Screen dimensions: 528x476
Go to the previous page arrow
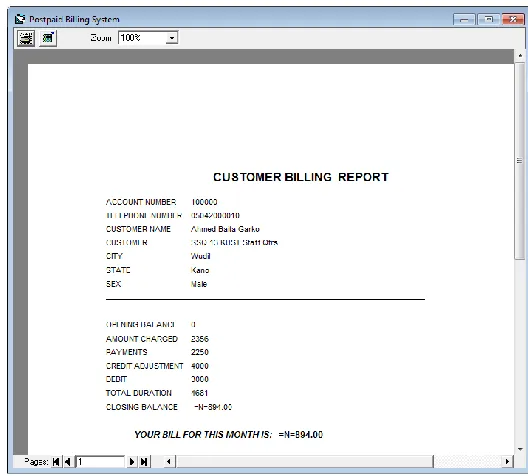point(68,462)
